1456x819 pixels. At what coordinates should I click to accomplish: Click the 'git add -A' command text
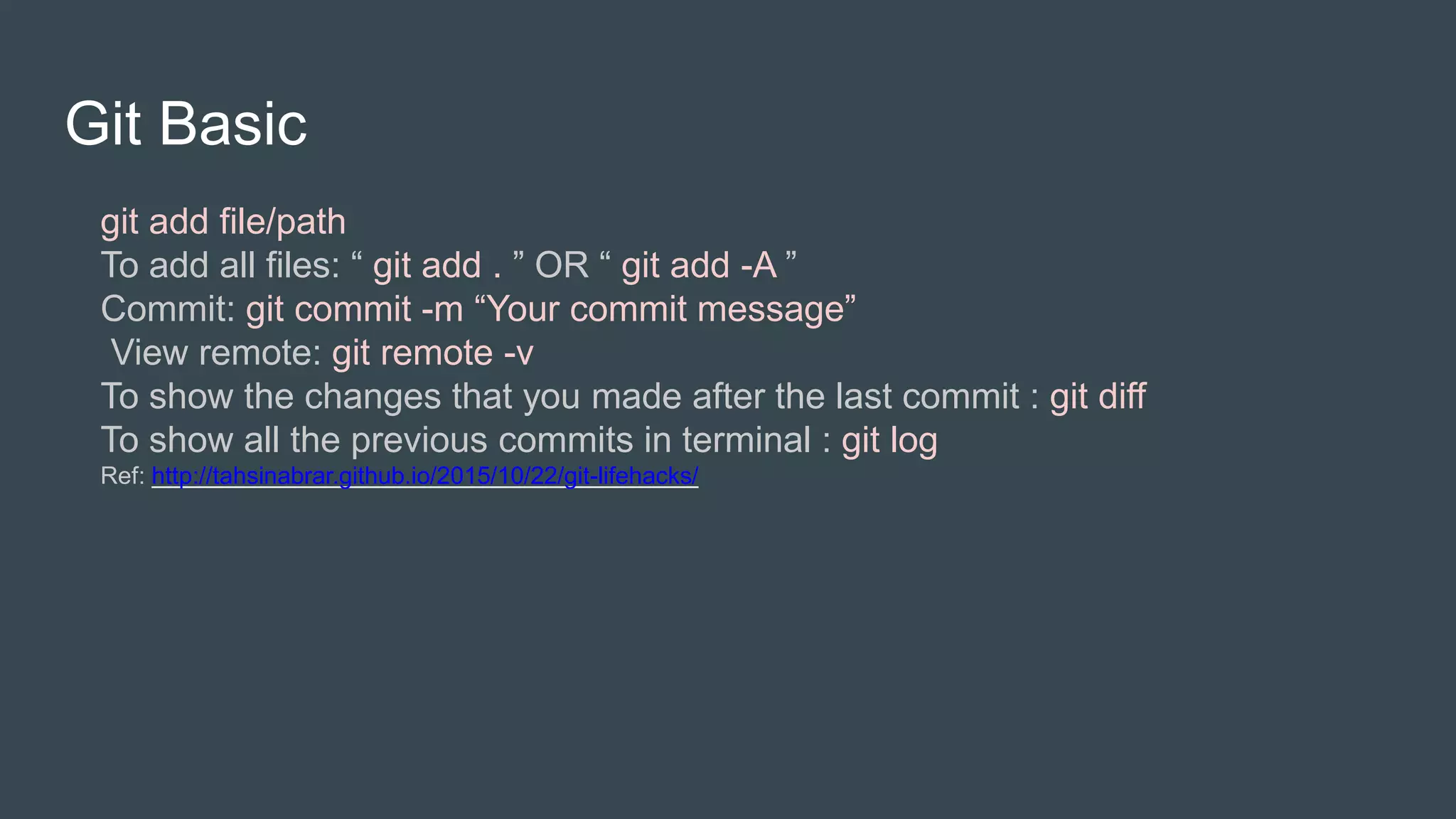pos(700,266)
